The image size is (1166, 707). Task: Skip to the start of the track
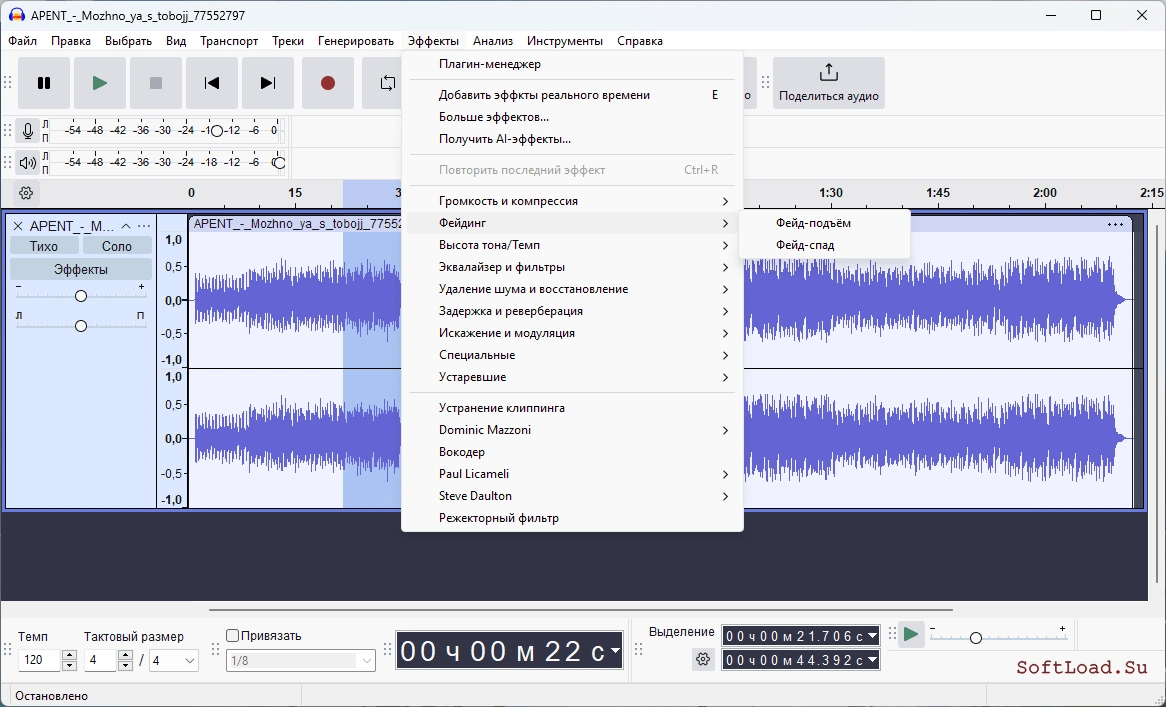tap(212, 83)
